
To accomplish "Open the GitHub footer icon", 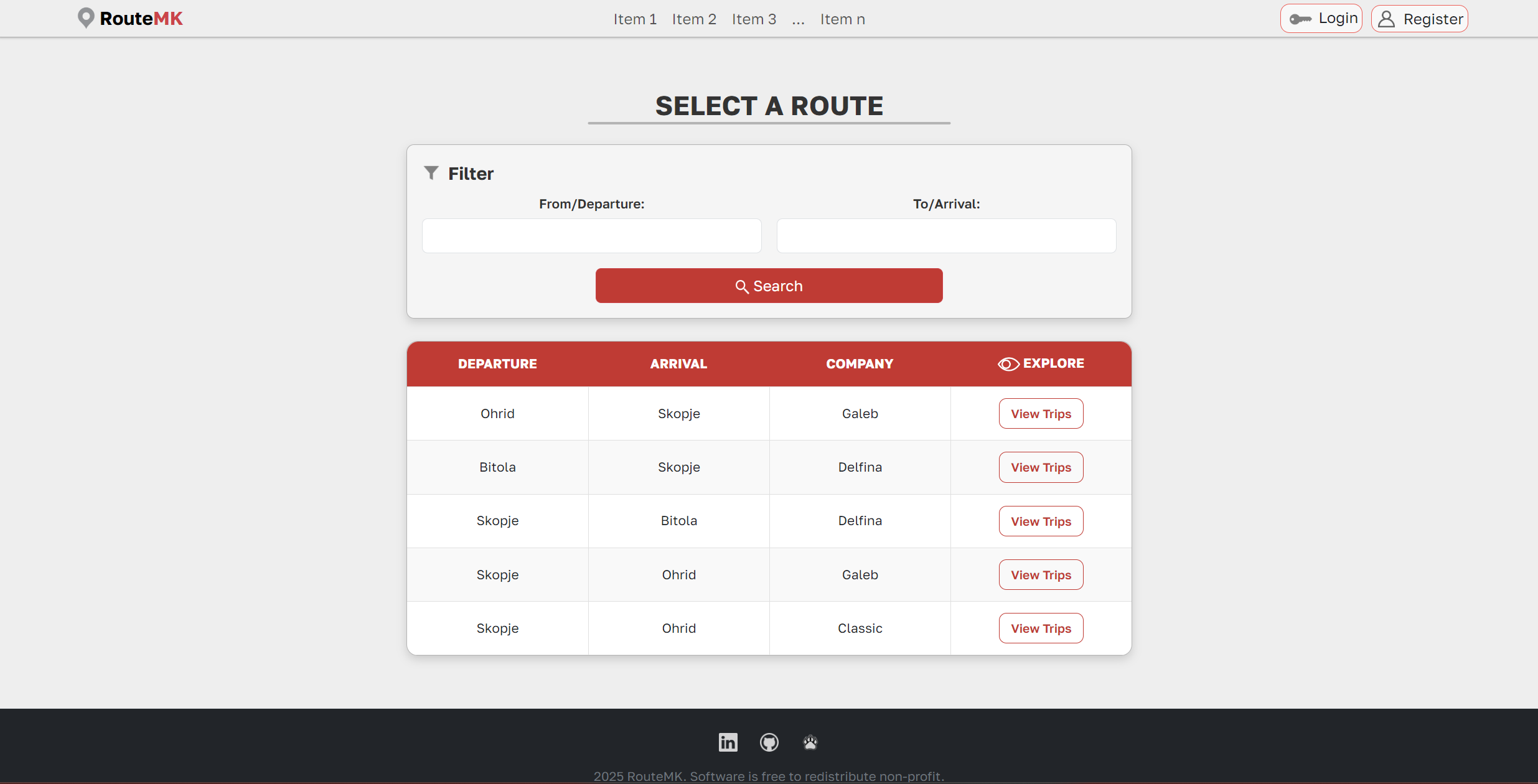I will (769, 742).
